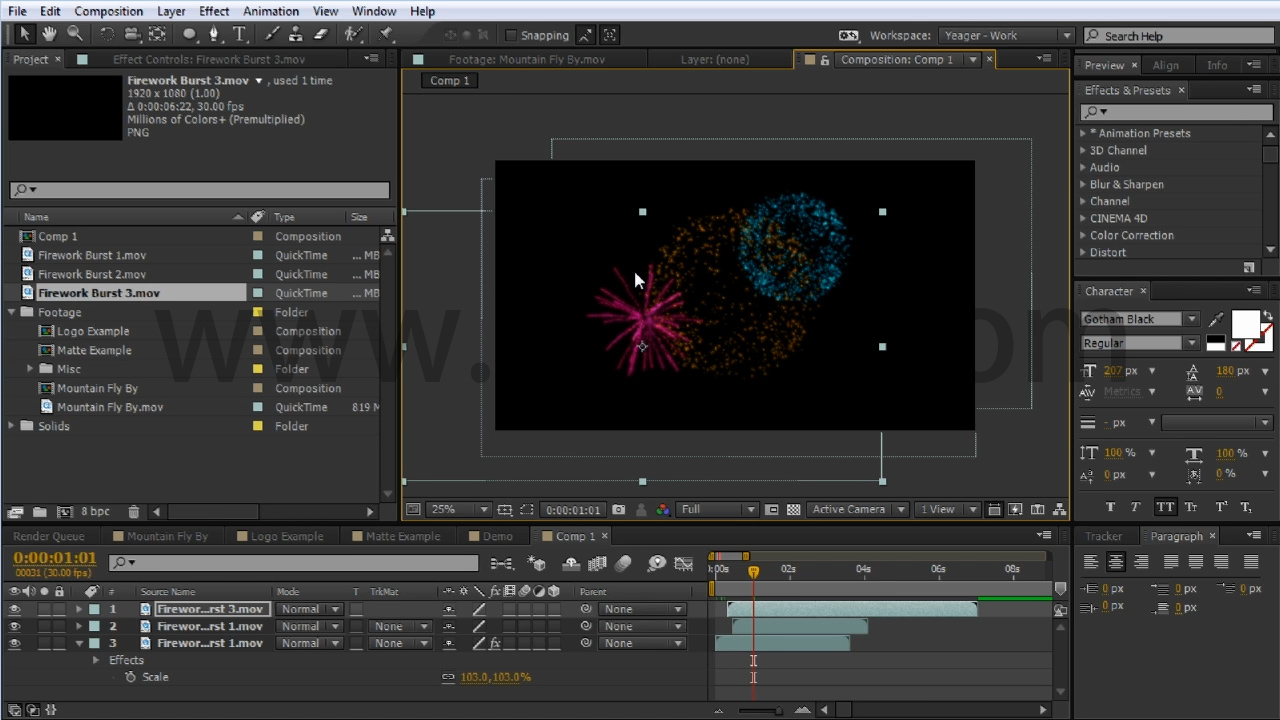Click the 8 bpc color depth button
The height and width of the screenshot is (720, 1280).
(95, 512)
